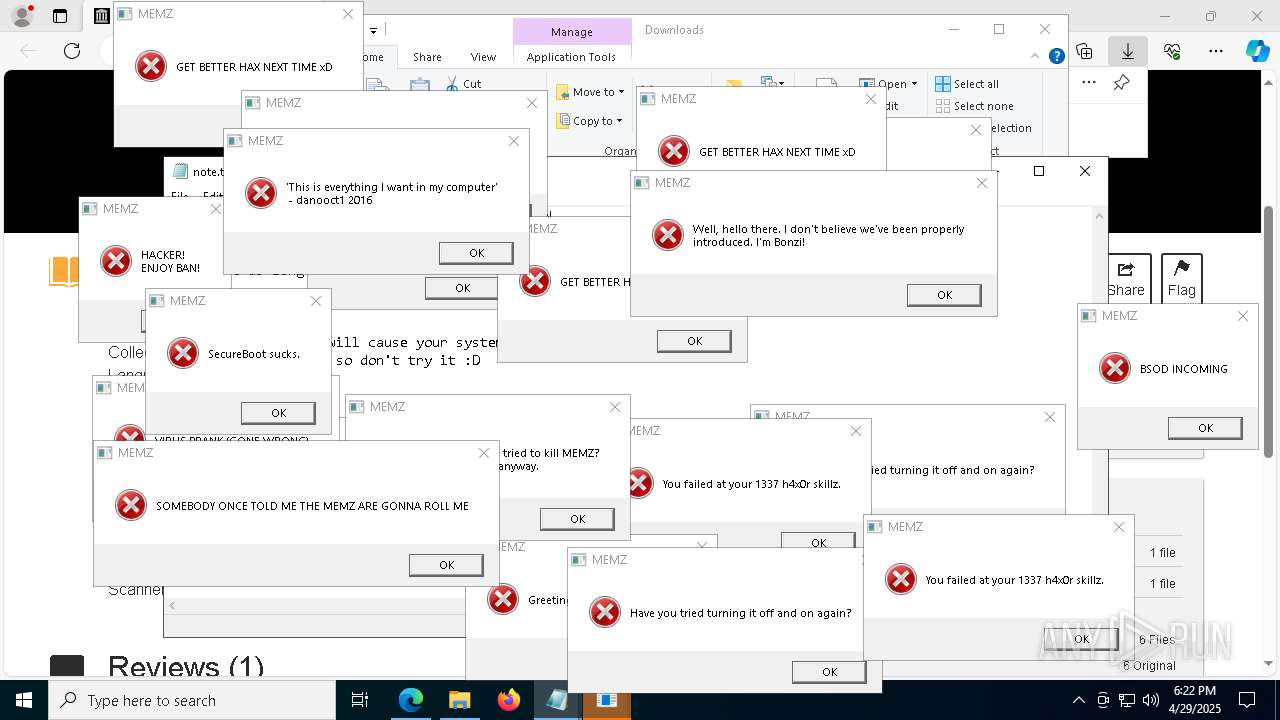Click the Notepad taskbar icon
The height and width of the screenshot is (720, 1280).
557,700
